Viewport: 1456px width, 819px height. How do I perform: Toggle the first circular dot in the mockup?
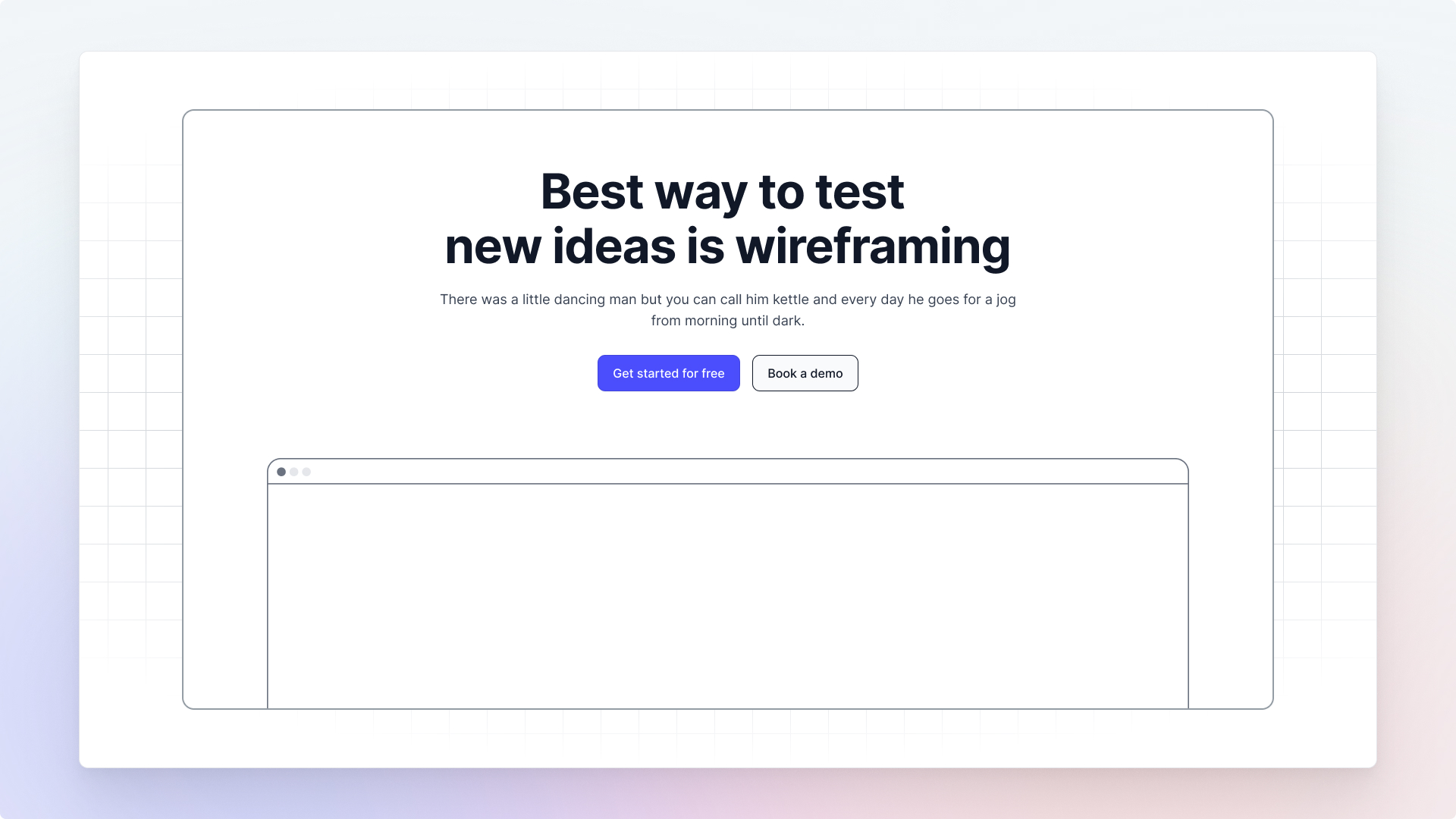point(281,472)
